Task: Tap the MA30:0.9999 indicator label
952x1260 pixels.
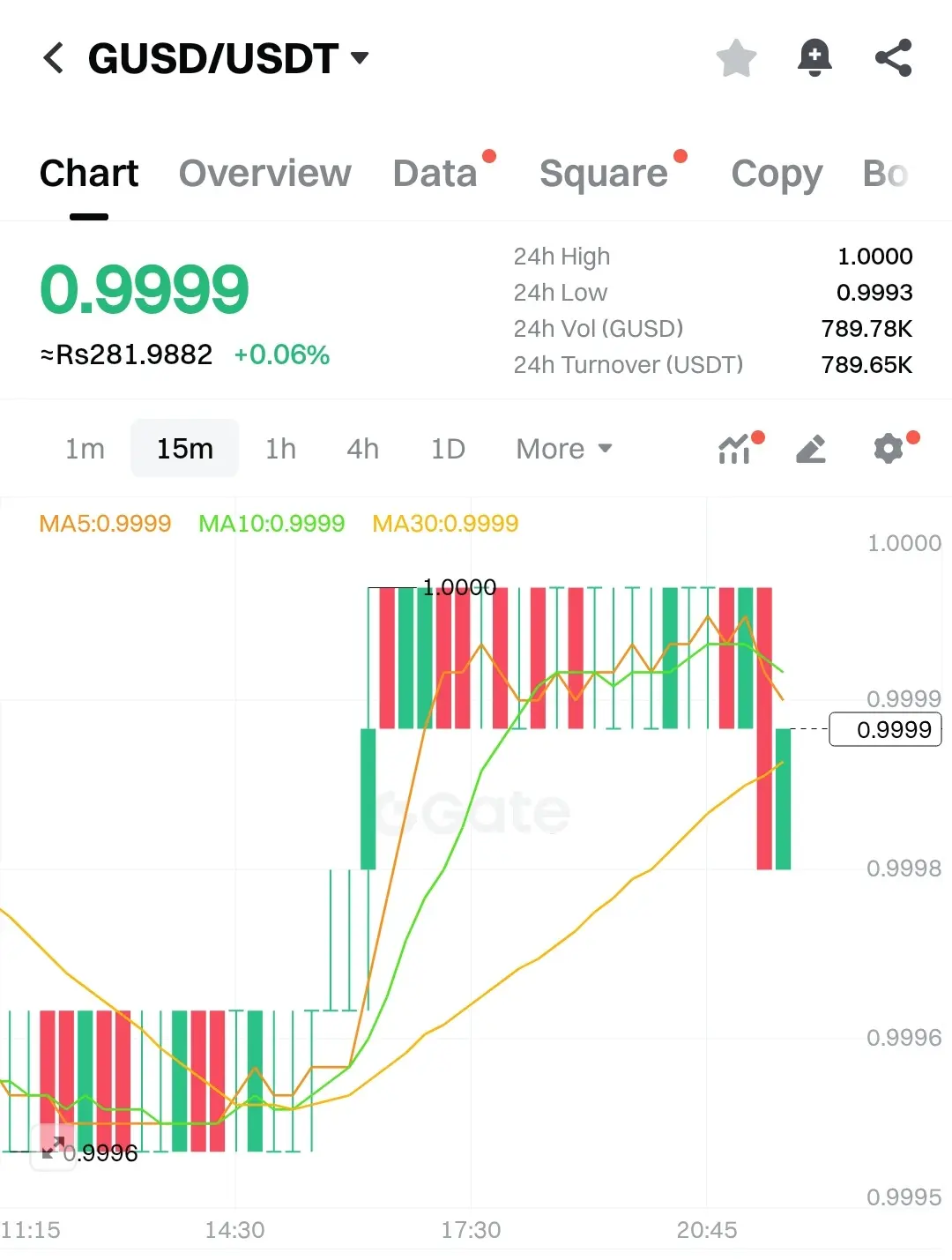Action: tap(445, 524)
